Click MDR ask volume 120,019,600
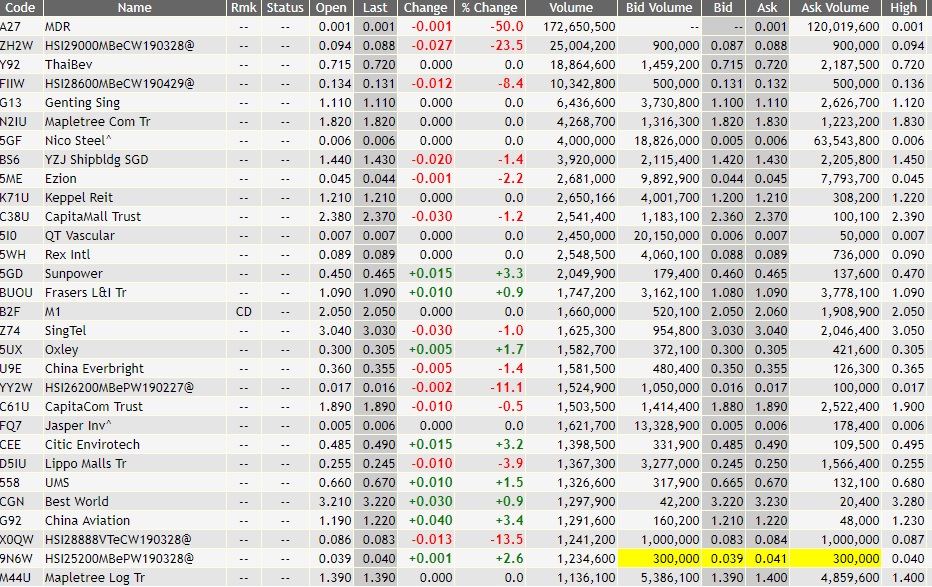Image resolution: width=932 pixels, height=587 pixels. click(843, 27)
